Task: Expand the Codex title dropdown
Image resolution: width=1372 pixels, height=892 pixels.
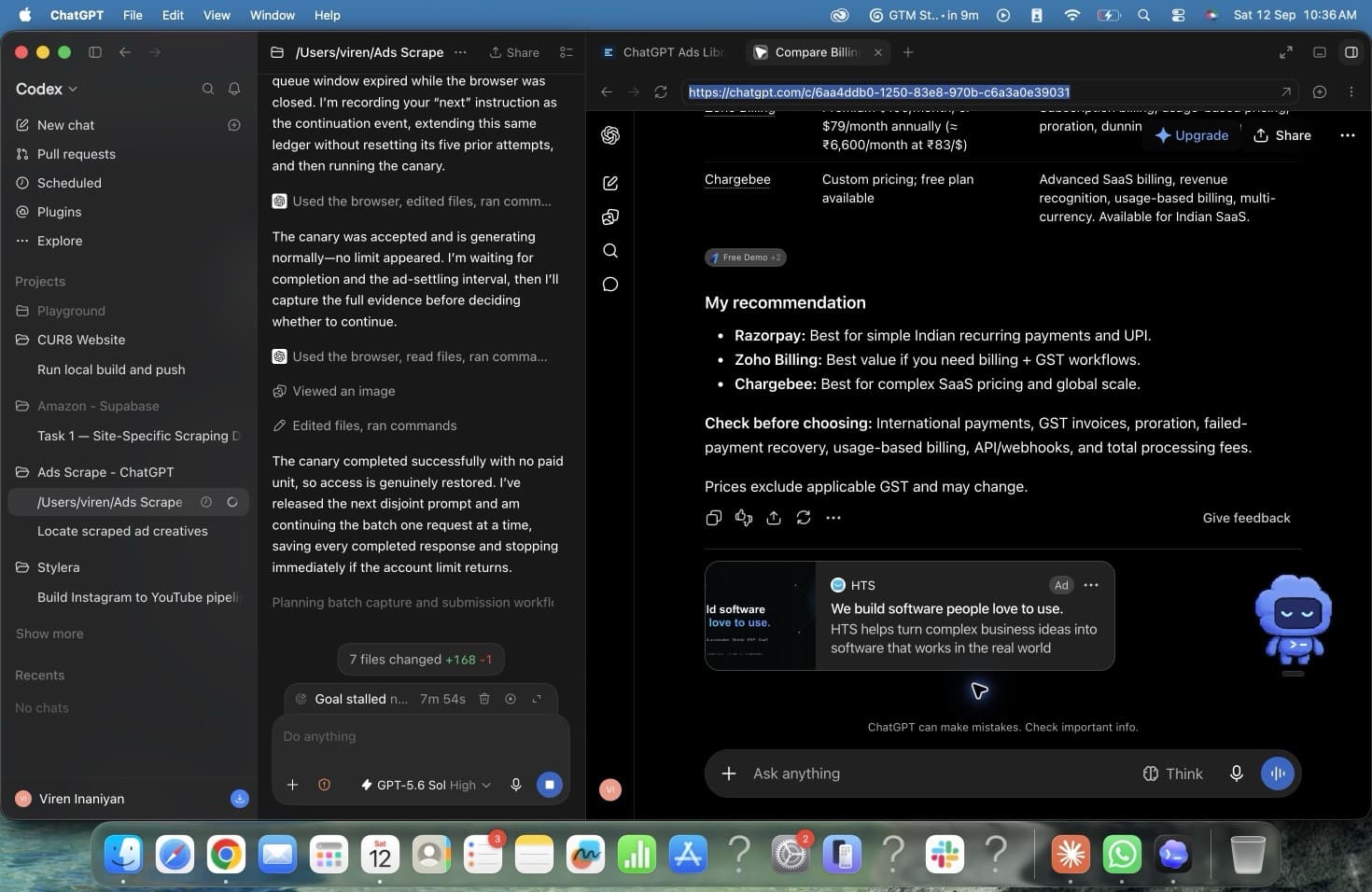Action: pos(47,89)
